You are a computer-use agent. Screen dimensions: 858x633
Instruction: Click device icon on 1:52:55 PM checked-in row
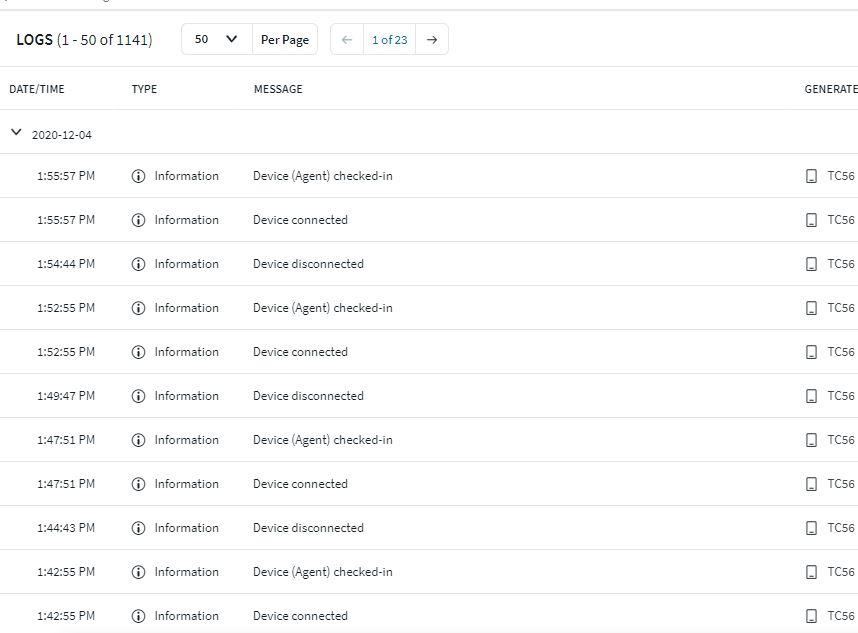pos(811,308)
